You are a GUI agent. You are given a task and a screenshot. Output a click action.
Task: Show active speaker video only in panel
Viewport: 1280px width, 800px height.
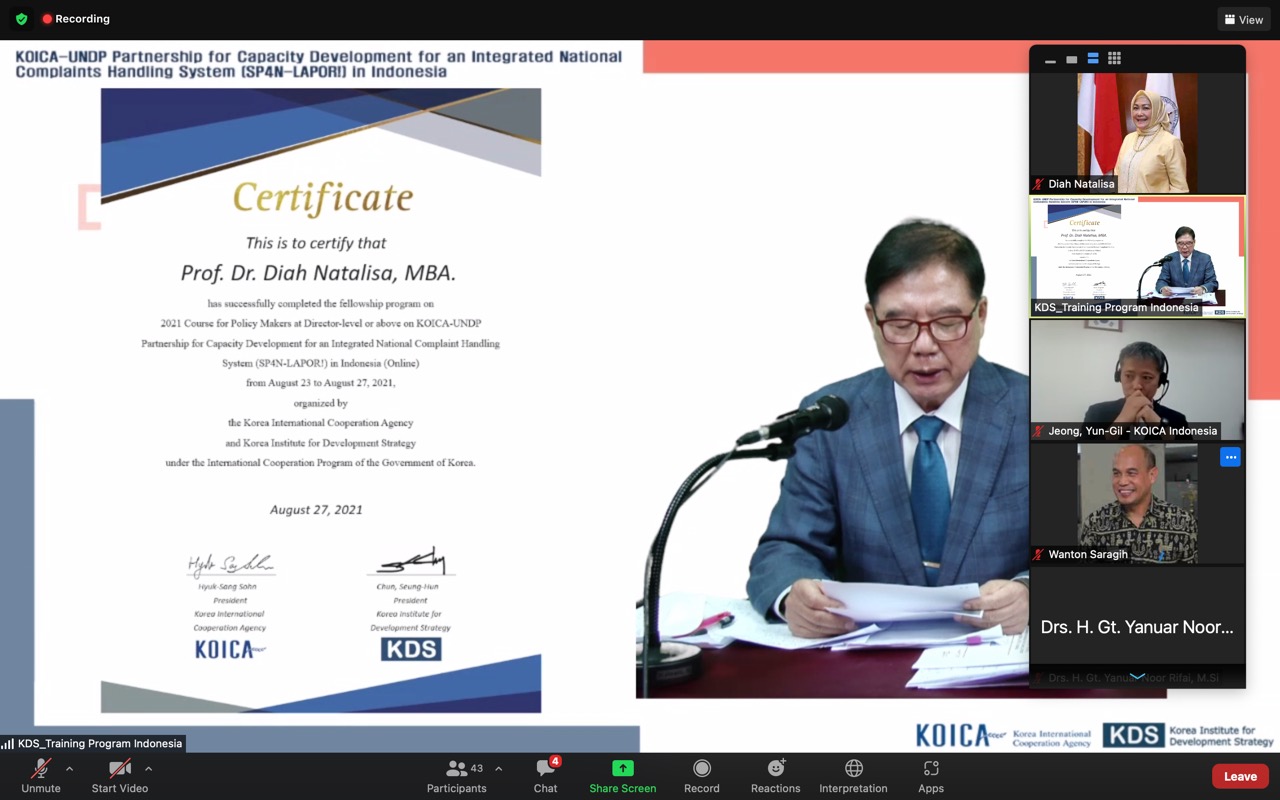point(1072,59)
